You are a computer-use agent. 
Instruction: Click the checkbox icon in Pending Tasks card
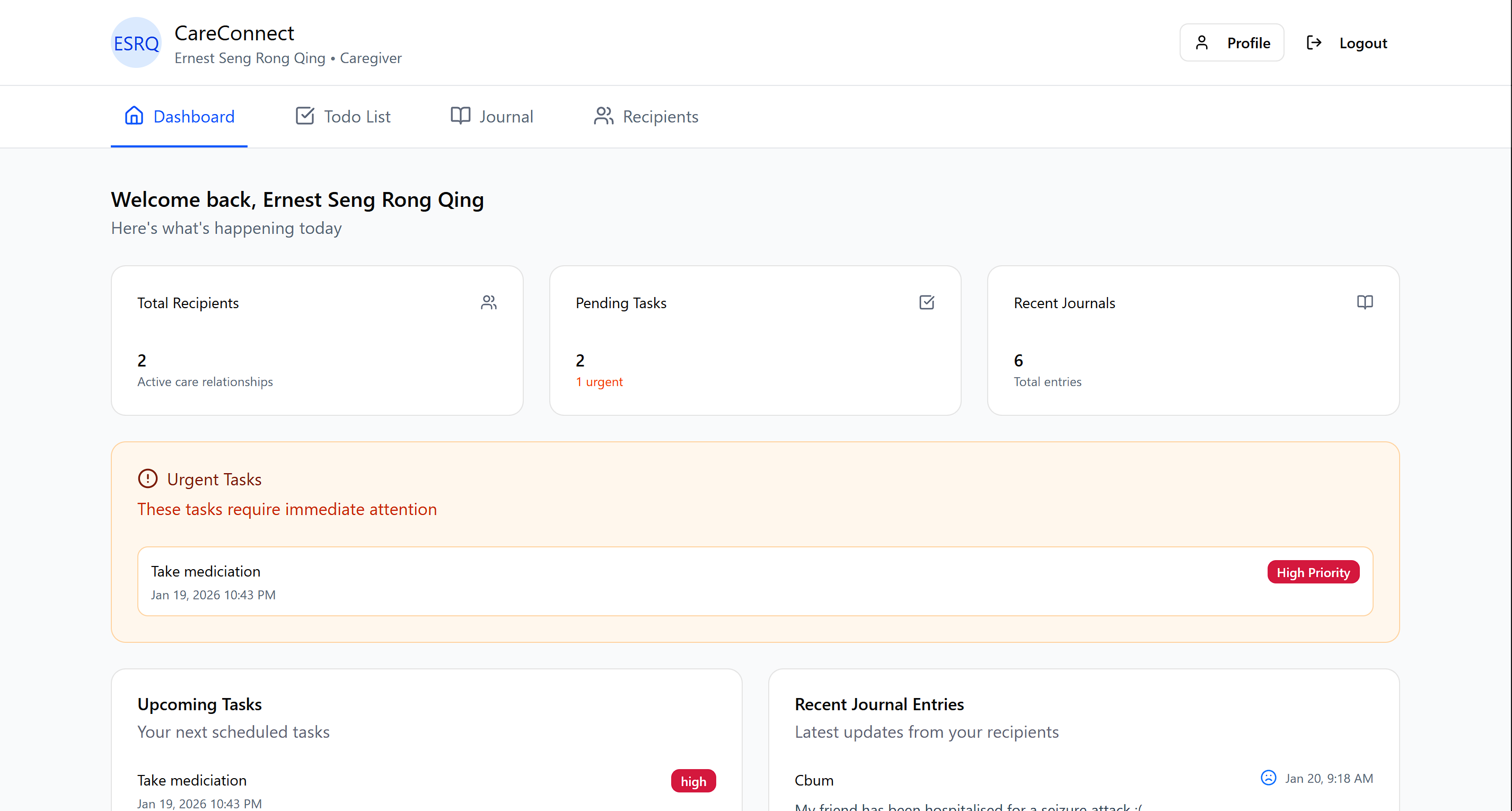point(926,302)
